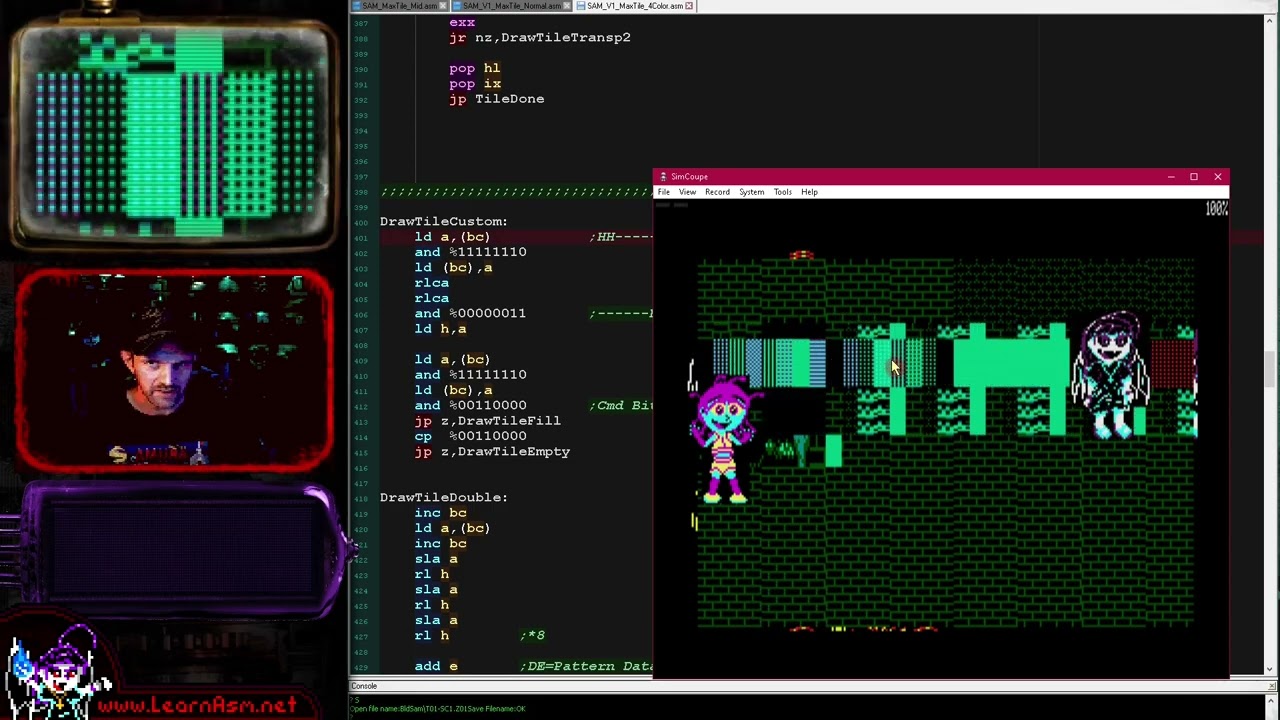1280x720 pixels.
Task: Switch to the SAM_MaxTile_Mid.asm tab
Action: point(398,6)
